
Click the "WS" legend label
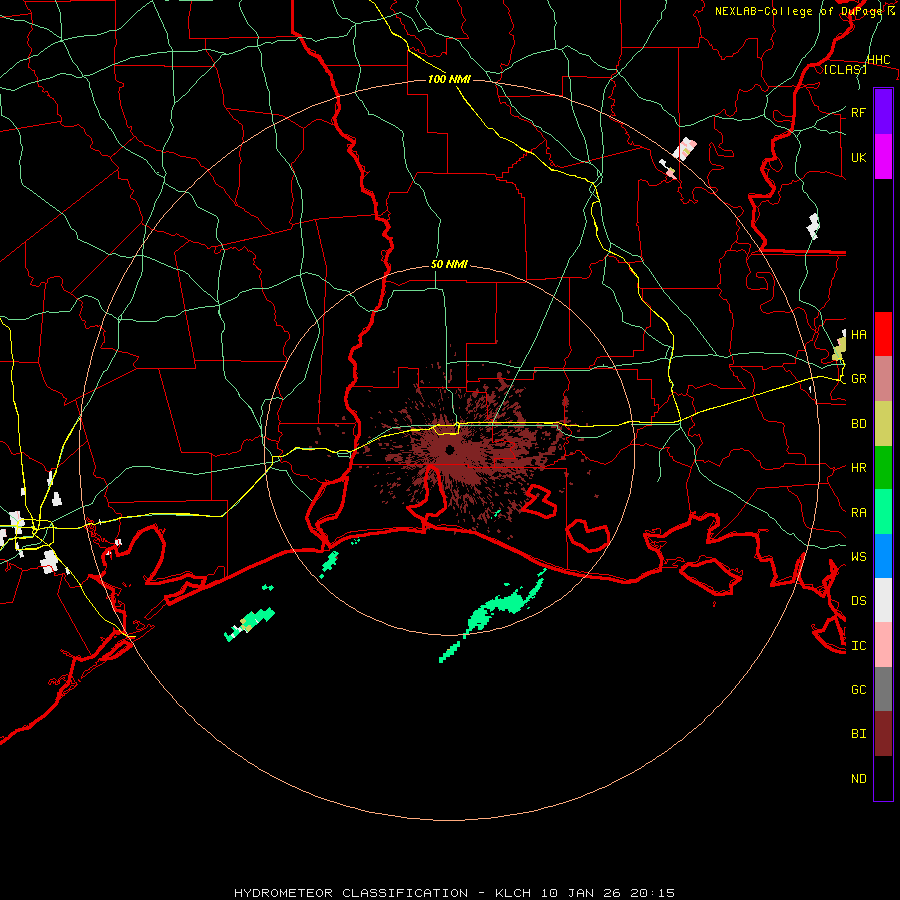pos(858,557)
